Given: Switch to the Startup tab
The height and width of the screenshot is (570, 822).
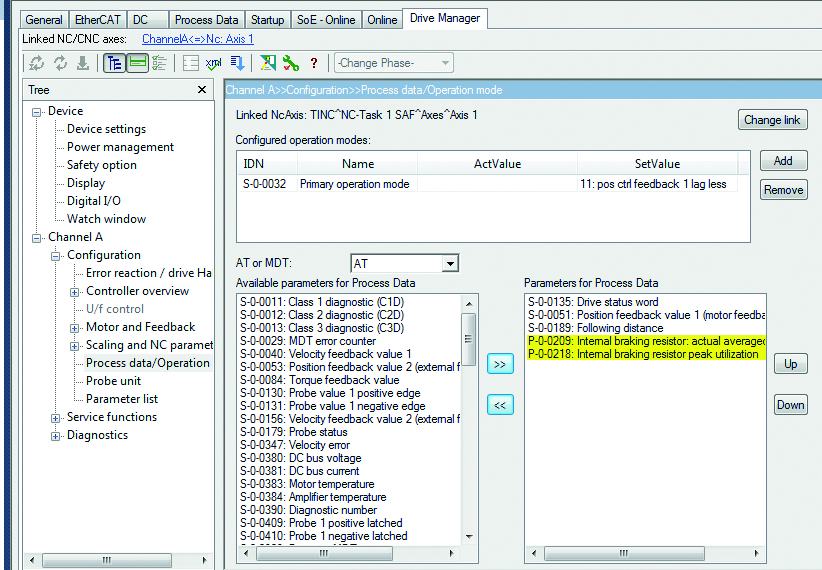Looking at the screenshot, I should click(x=267, y=20).
